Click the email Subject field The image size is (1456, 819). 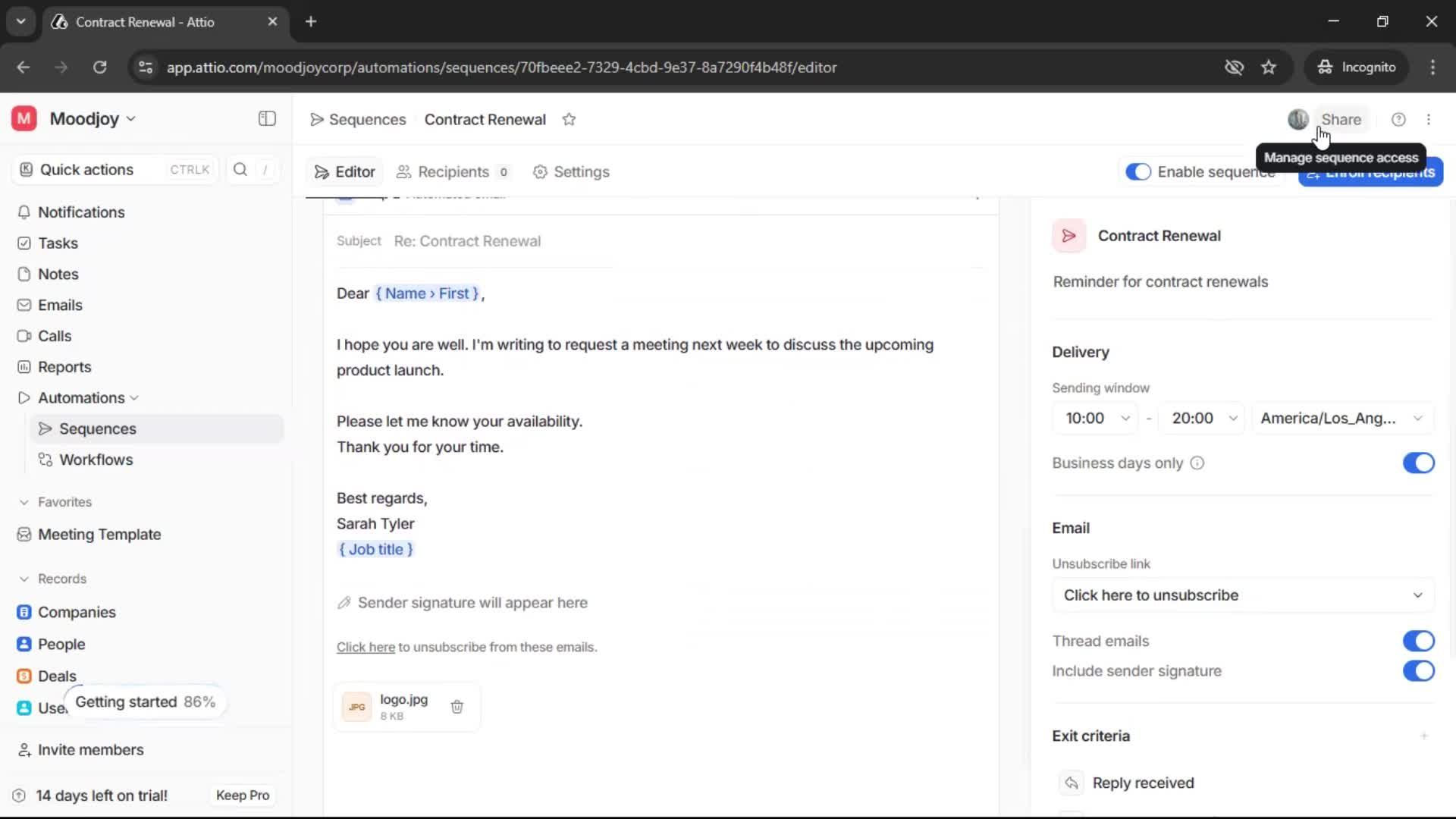[x=682, y=241]
